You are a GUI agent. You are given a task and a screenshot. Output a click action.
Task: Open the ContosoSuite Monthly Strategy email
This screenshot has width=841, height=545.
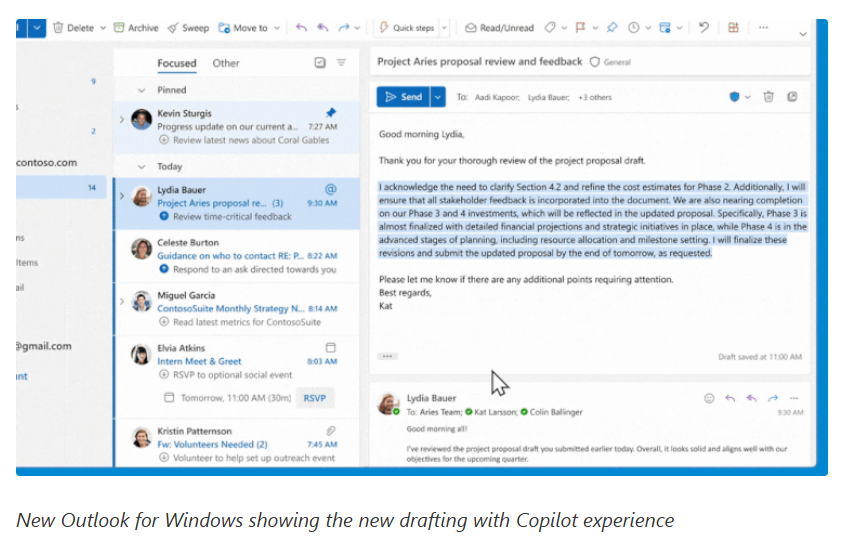(x=237, y=308)
